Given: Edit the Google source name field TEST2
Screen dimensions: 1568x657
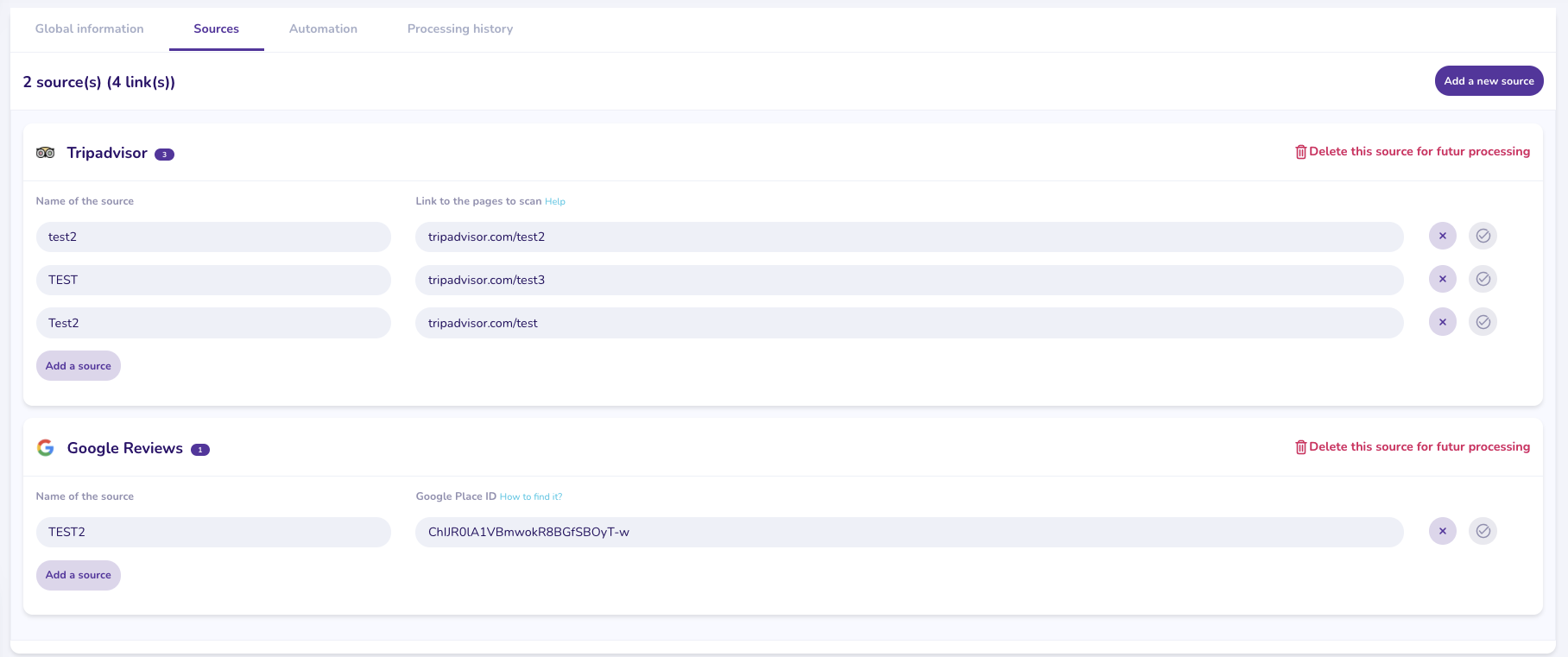Looking at the screenshot, I should 213,532.
